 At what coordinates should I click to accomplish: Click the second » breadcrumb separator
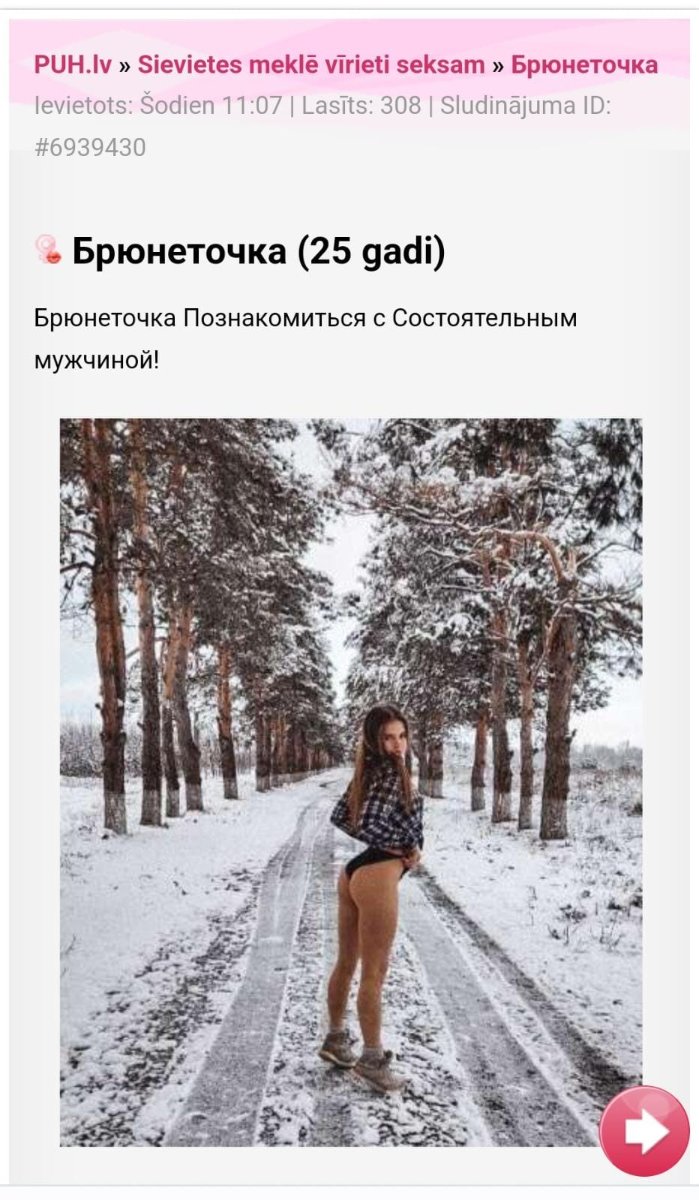point(498,66)
